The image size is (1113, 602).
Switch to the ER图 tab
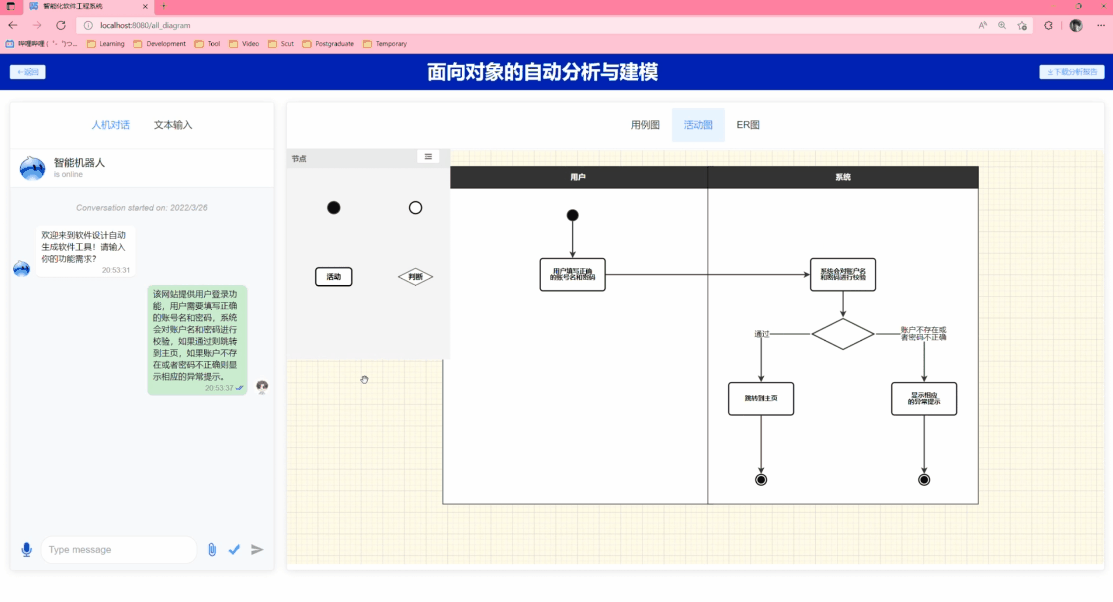pyautogui.click(x=748, y=125)
